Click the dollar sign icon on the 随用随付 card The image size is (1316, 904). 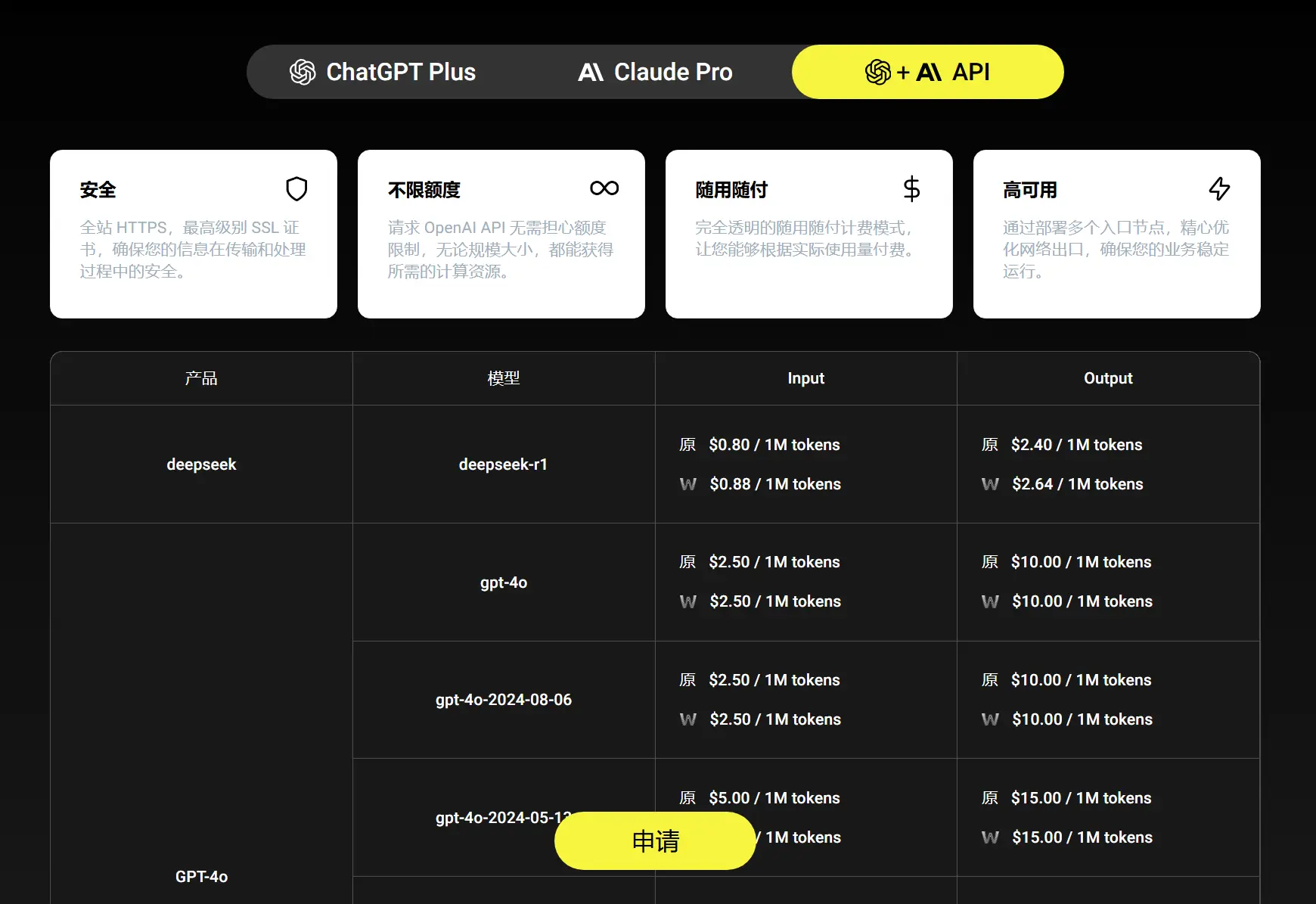click(x=911, y=188)
